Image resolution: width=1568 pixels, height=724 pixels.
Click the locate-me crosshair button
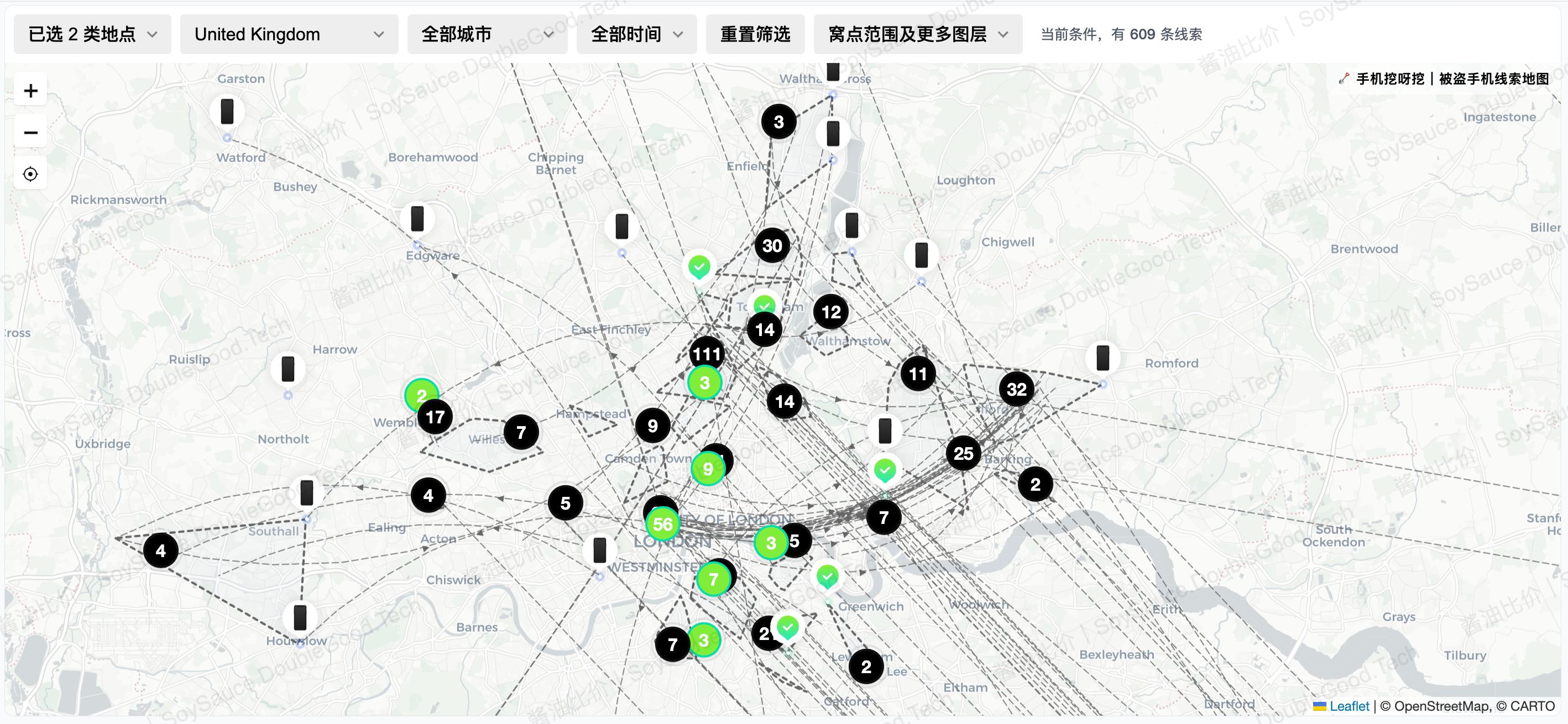point(30,175)
